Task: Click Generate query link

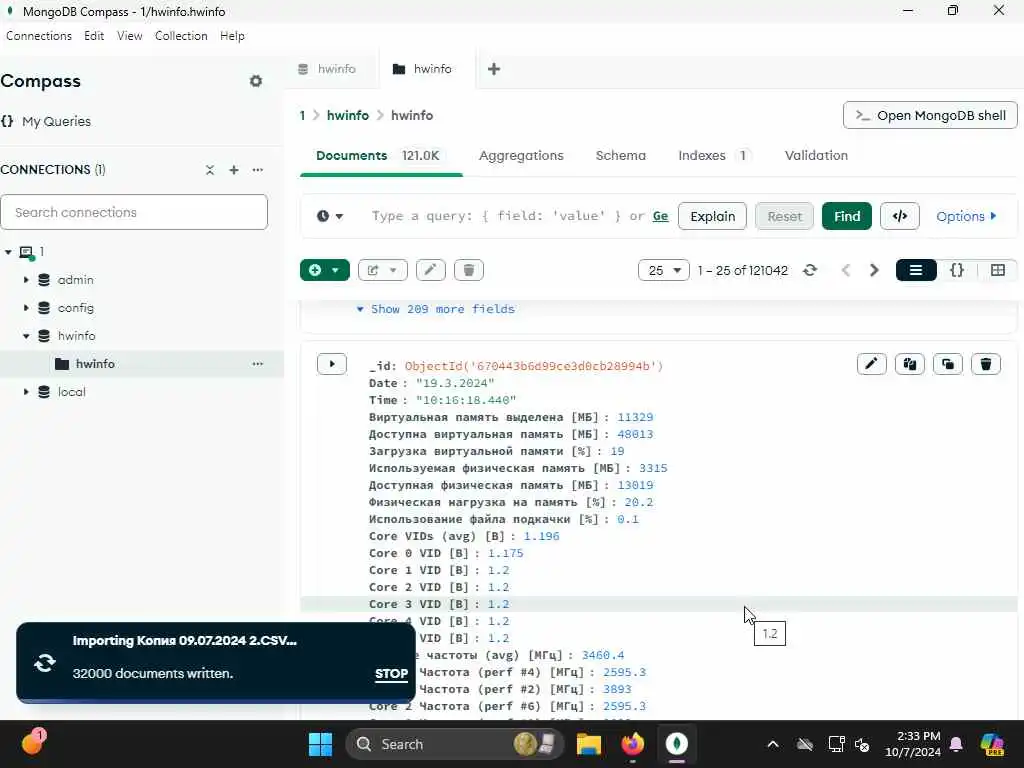Action: click(x=660, y=216)
